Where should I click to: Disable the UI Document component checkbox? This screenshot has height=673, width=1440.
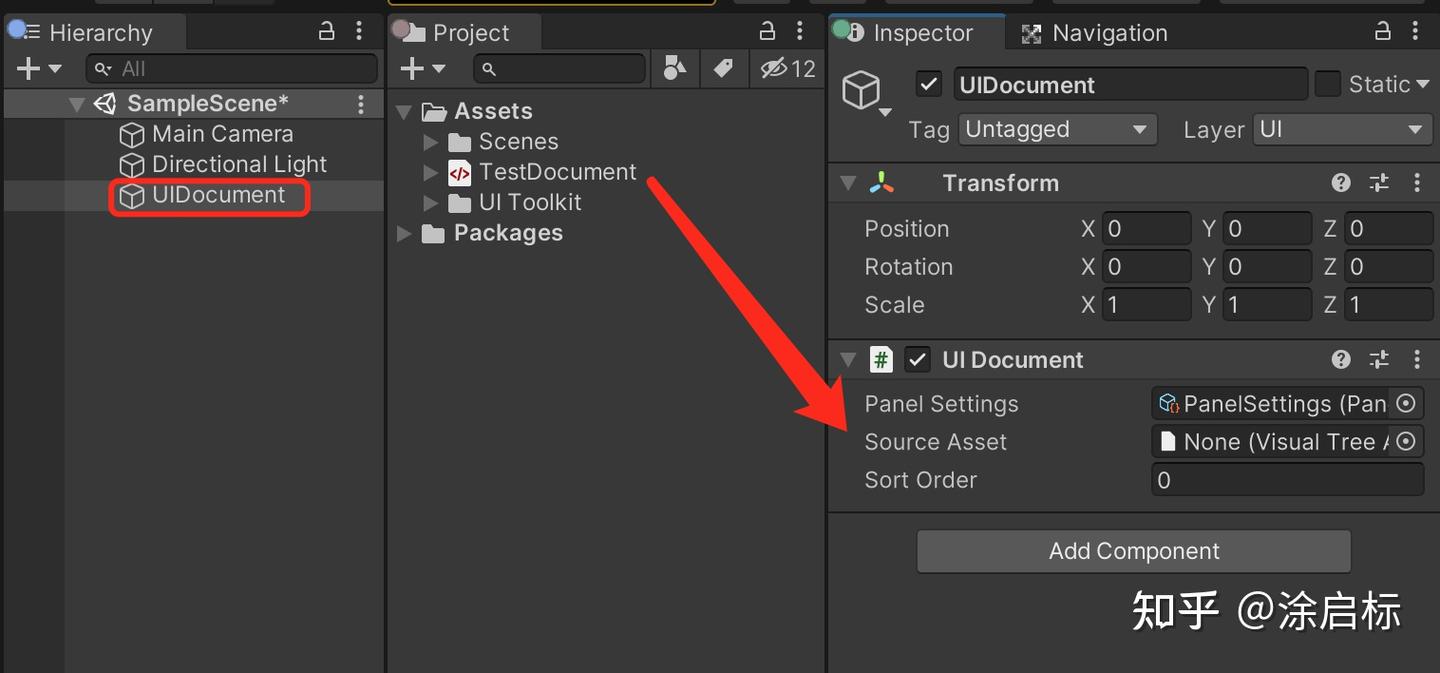917,359
